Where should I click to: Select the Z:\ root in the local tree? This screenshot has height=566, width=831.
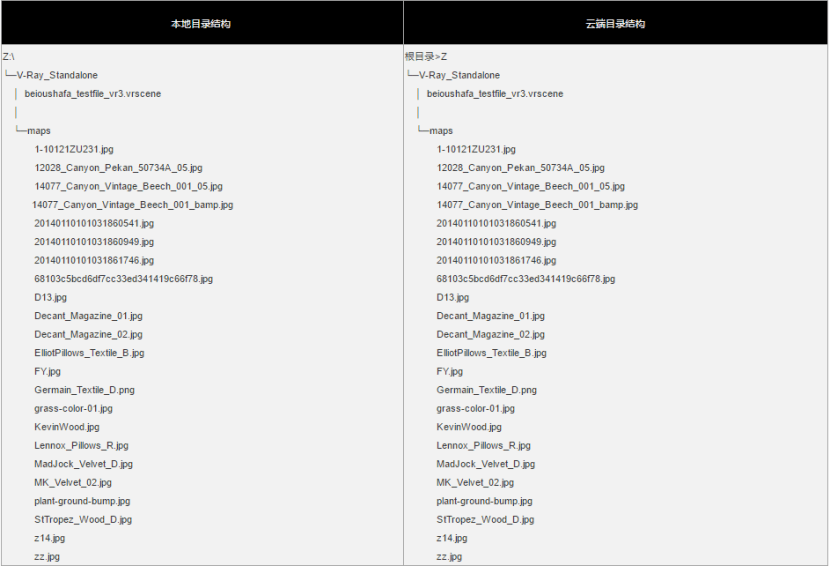tap(8, 57)
